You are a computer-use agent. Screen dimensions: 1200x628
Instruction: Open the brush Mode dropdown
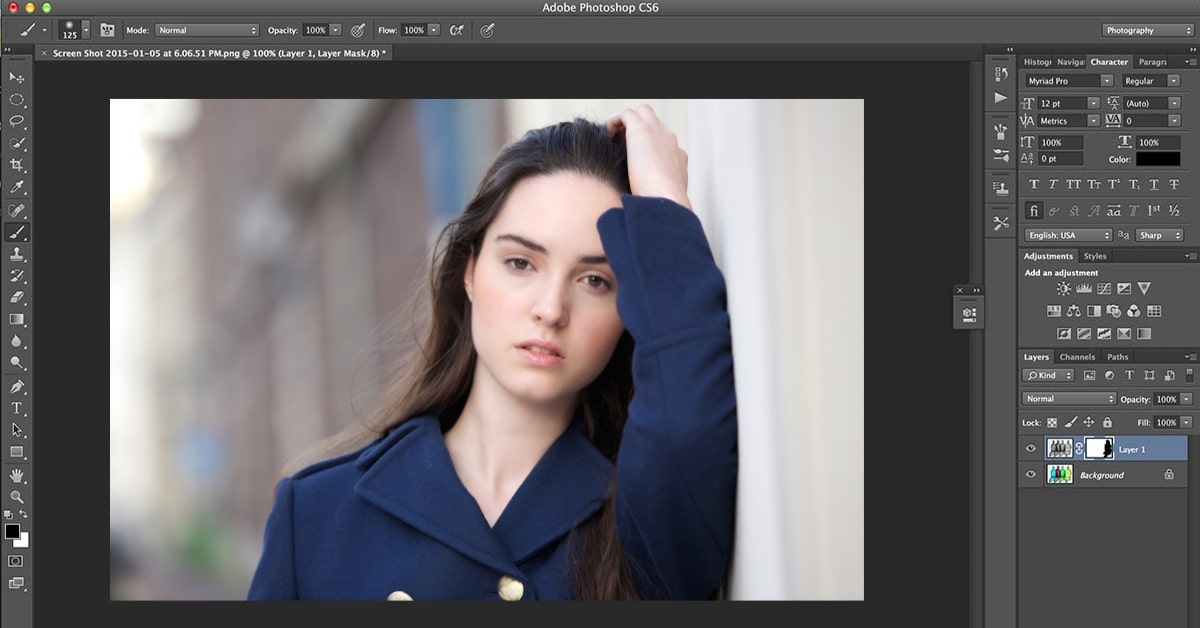click(x=207, y=30)
